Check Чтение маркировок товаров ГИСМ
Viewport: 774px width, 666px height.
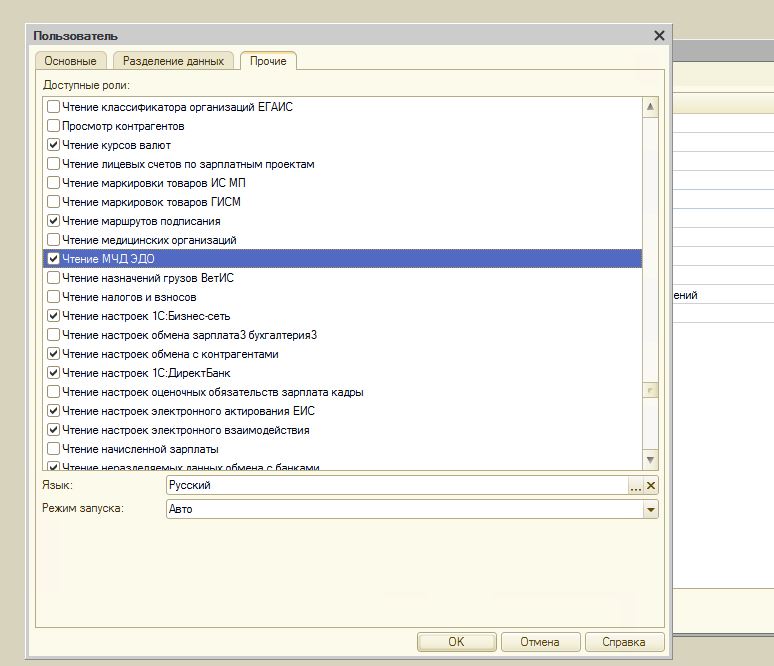(53, 202)
